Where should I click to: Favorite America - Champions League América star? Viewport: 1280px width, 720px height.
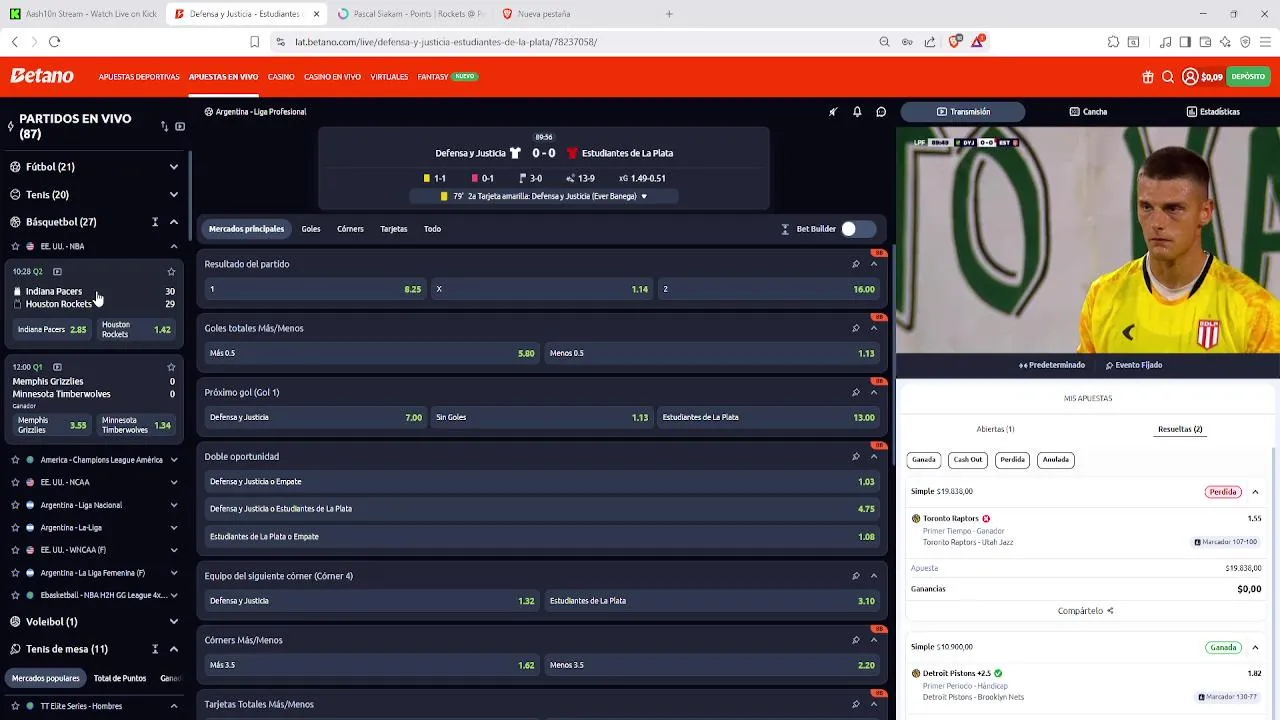coord(15,460)
